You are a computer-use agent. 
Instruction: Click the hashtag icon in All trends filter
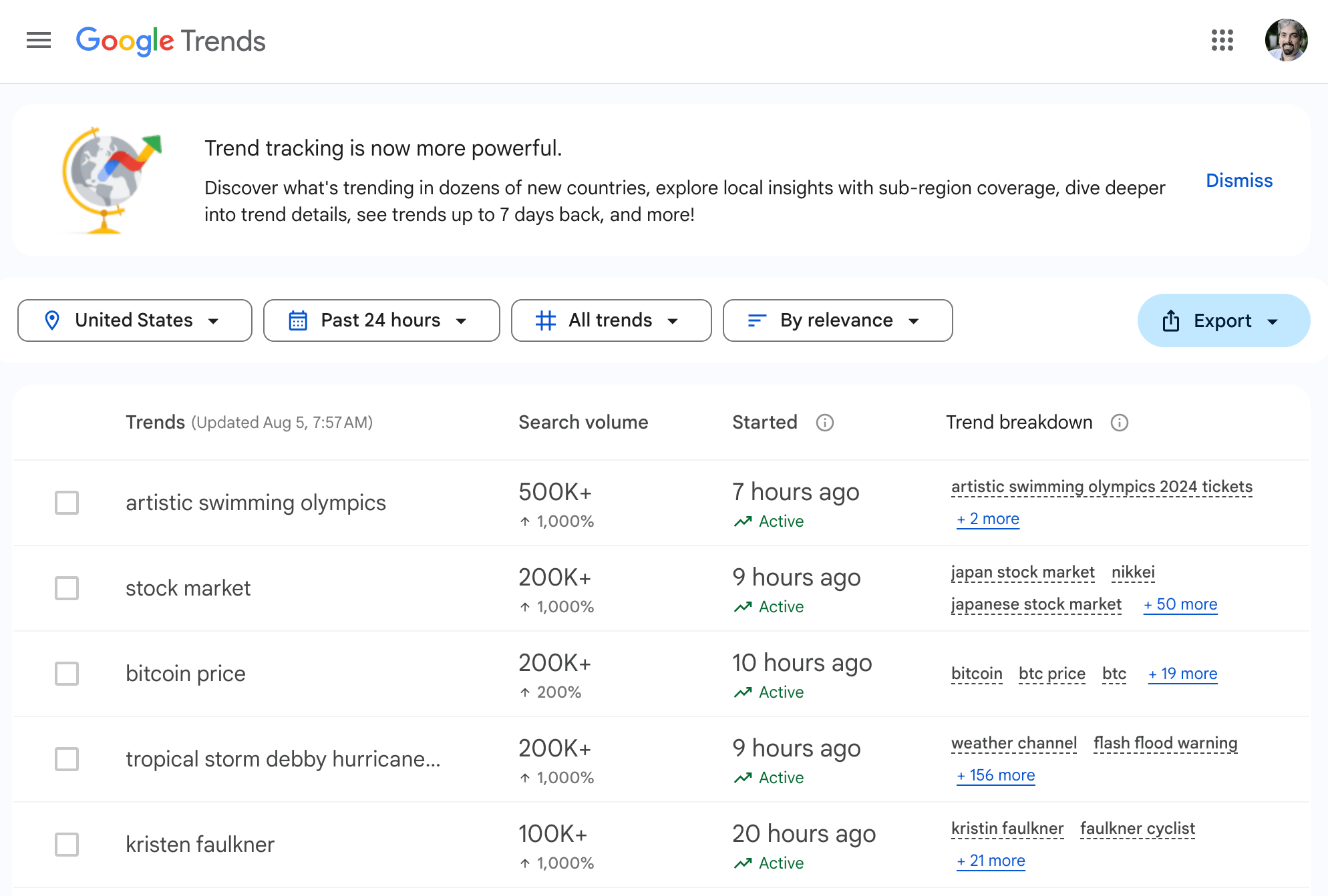coord(546,320)
